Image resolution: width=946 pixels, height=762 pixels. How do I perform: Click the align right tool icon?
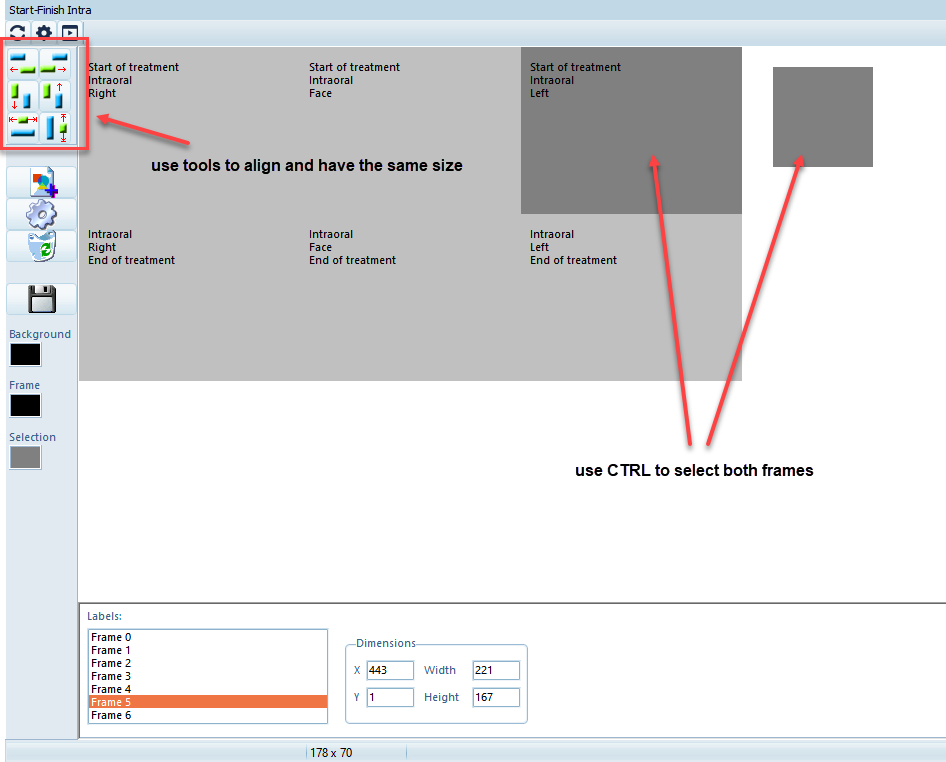pos(55,63)
